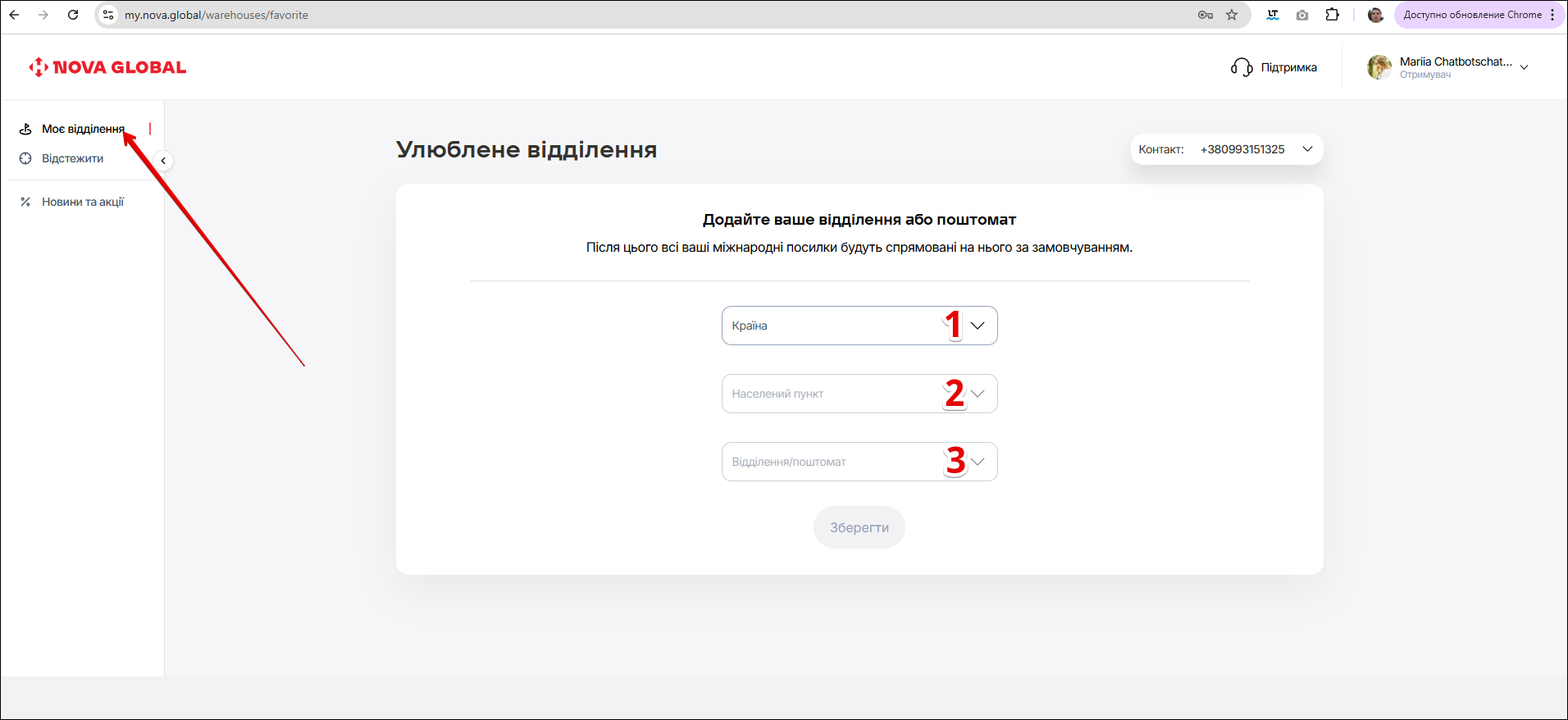The image size is (1568, 720).
Task: Click the user profile avatar
Action: (x=1379, y=67)
